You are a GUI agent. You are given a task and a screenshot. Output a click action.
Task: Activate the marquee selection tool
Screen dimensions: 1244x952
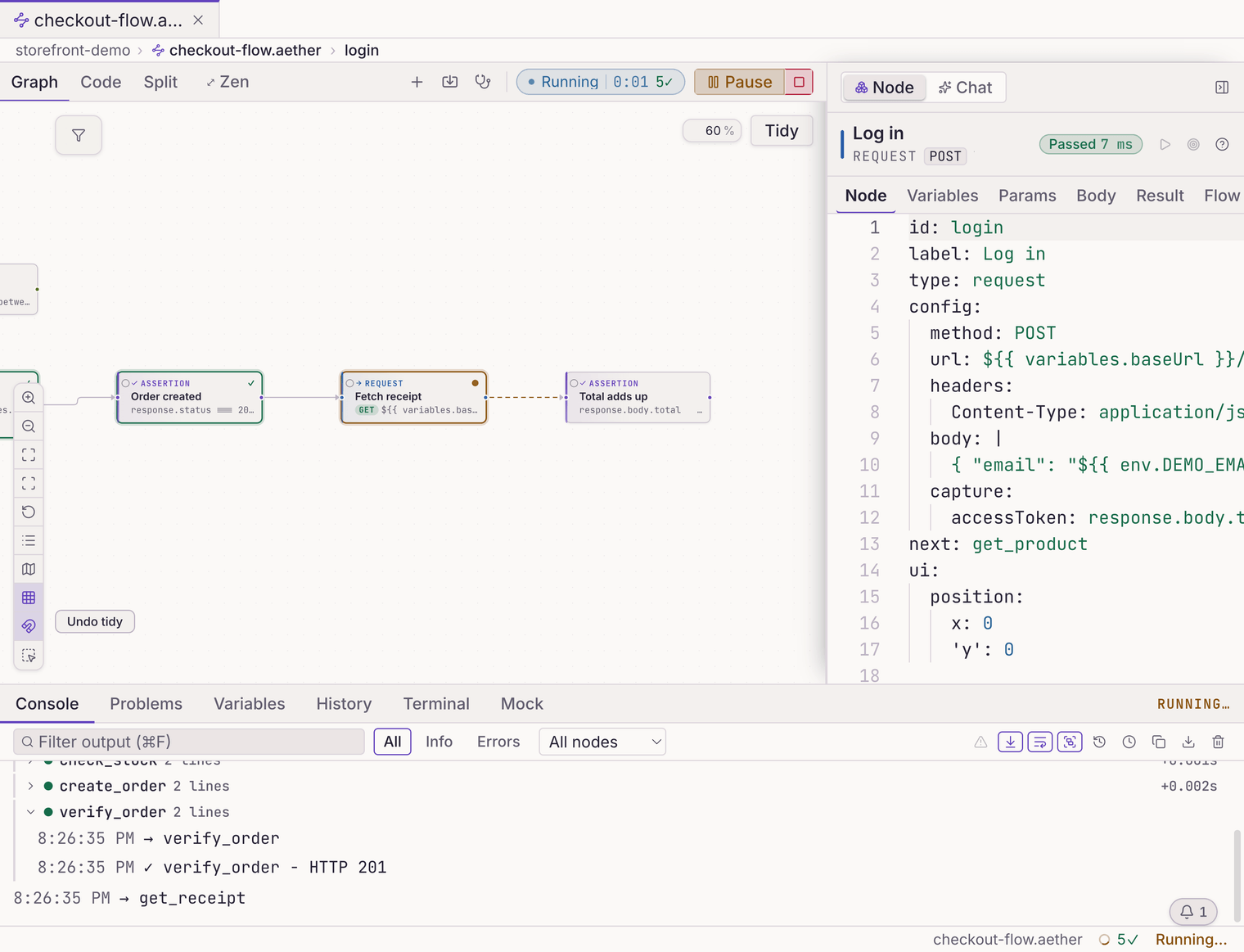(x=29, y=656)
